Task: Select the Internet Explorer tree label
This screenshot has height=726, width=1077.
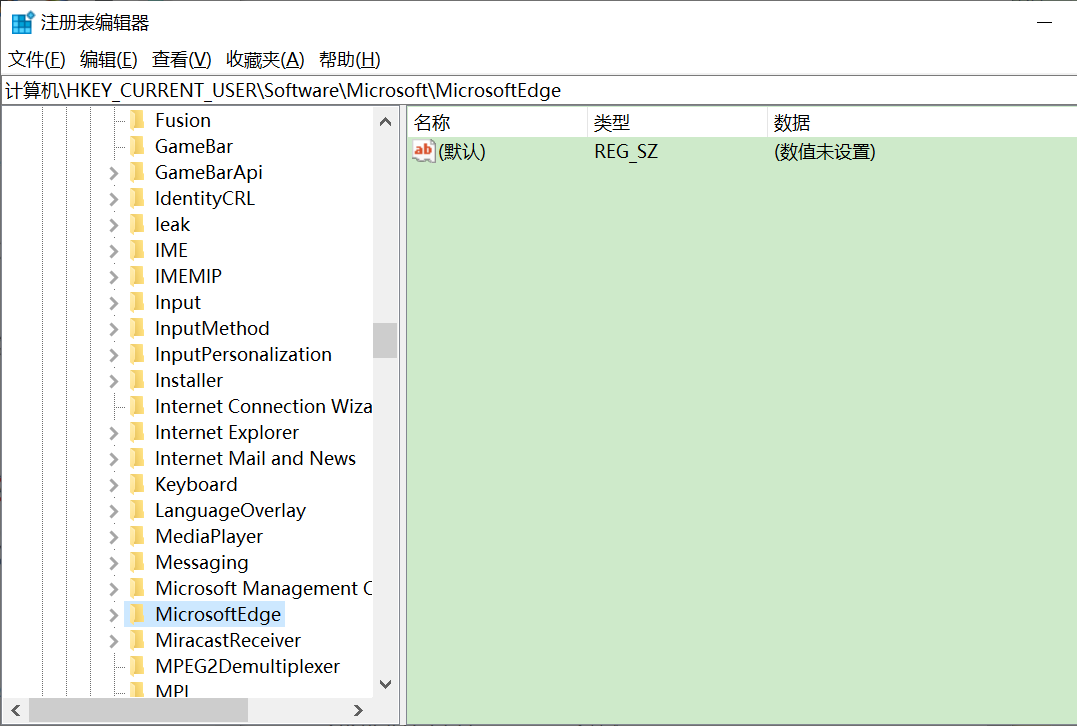Action: coord(227,433)
